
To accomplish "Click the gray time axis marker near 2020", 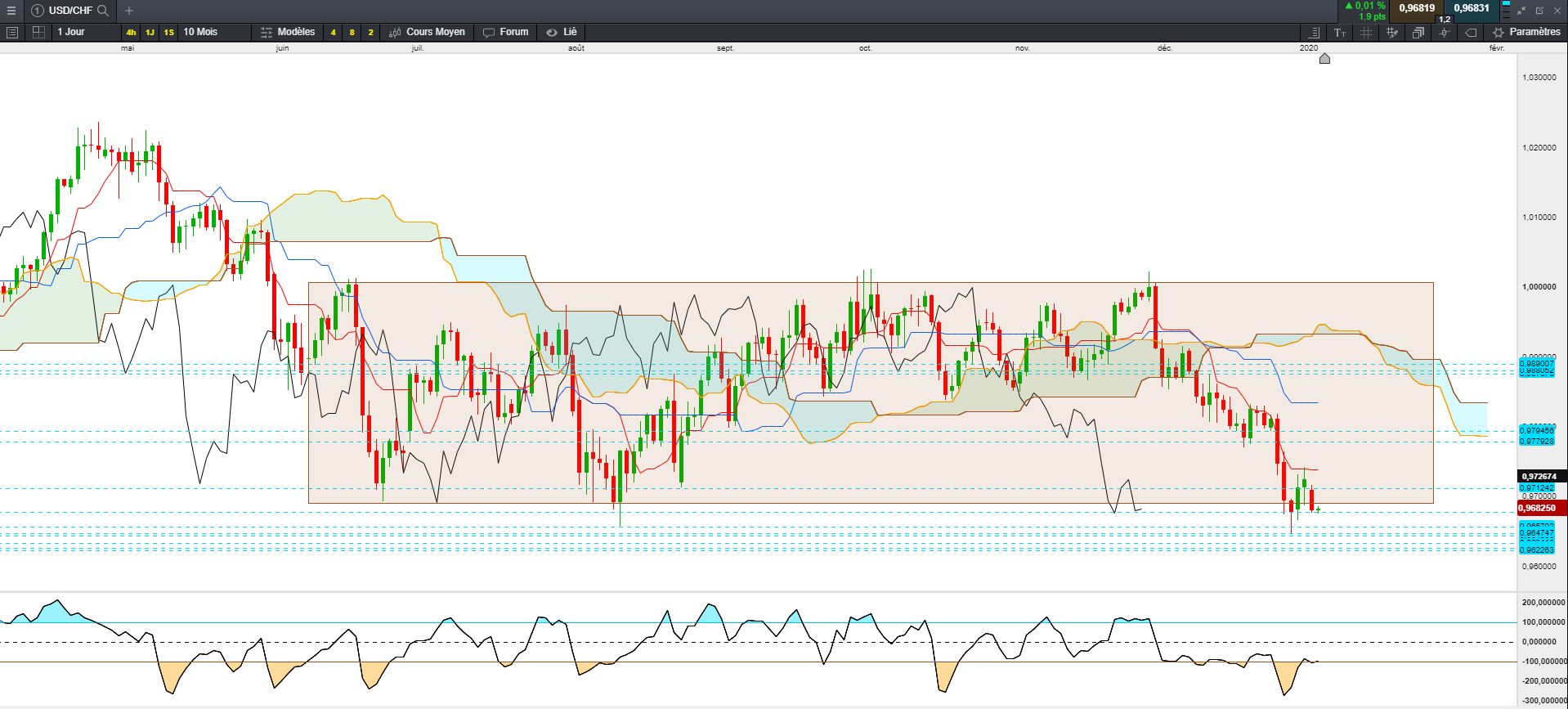I will pyautogui.click(x=1324, y=58).
